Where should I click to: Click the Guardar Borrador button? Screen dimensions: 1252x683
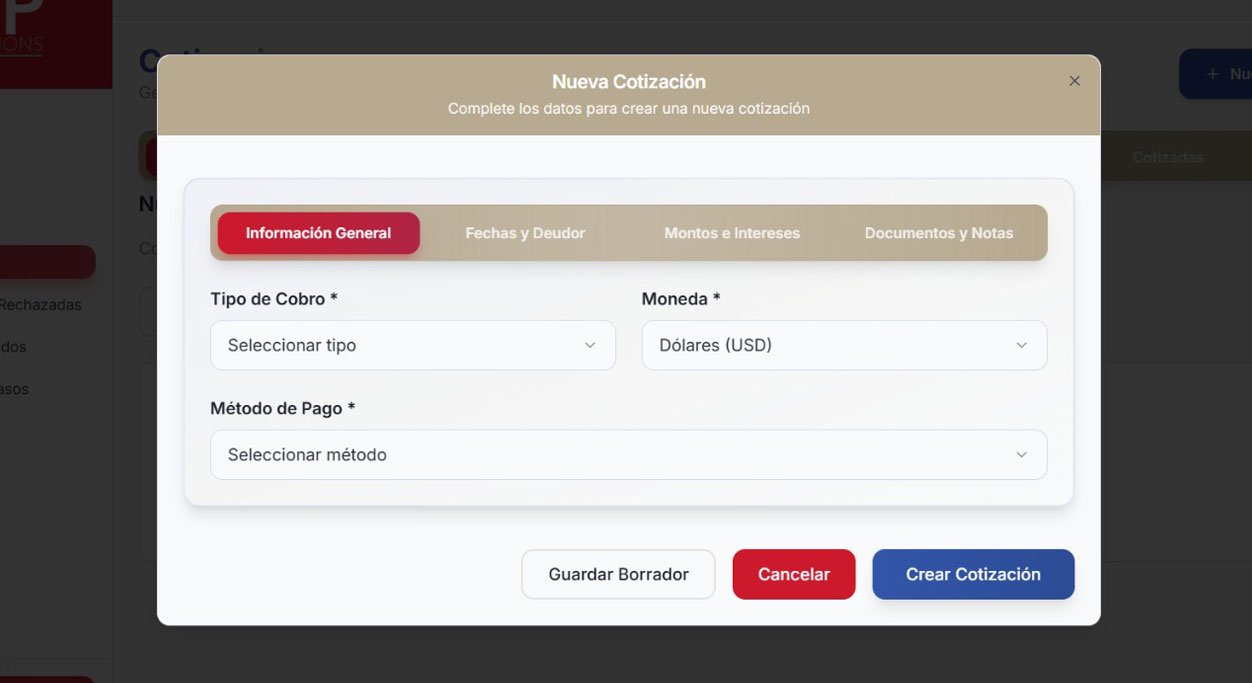(618, 574)
